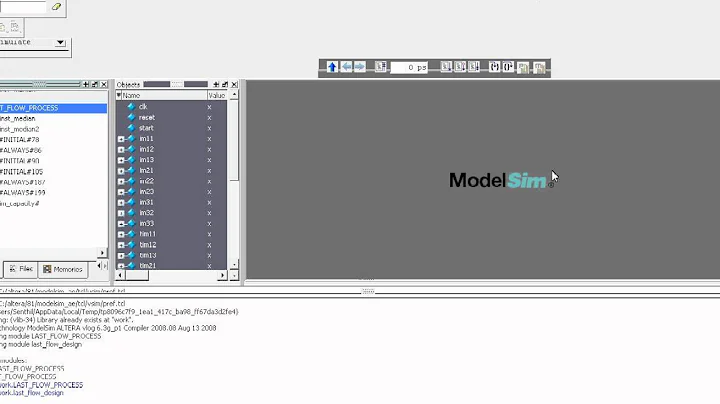Click the restart icon left of time field
This screenshot has height=404, width=720.
[381, 67]
